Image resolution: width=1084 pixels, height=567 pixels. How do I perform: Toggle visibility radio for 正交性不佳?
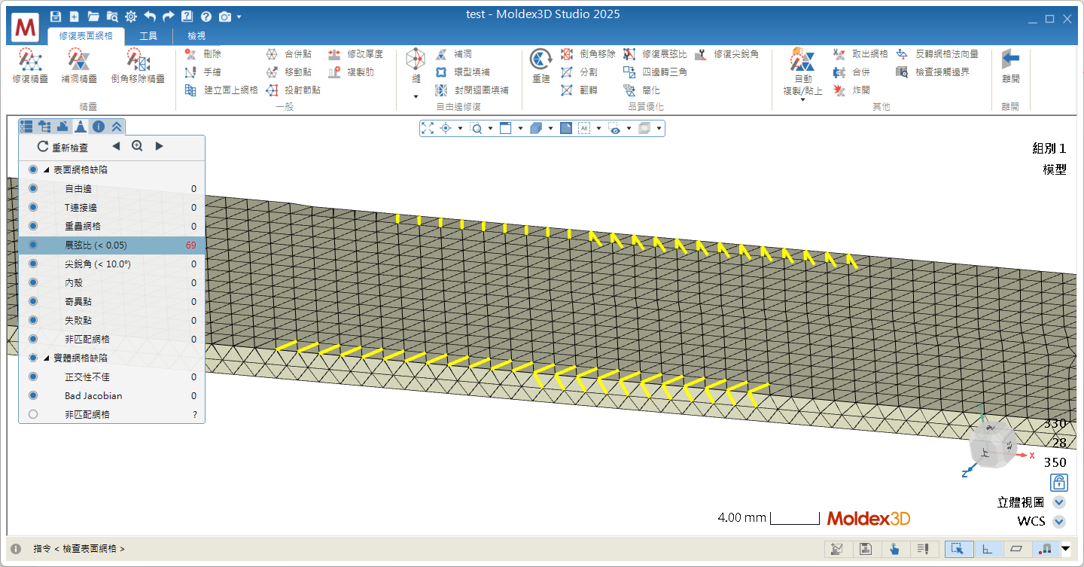pos(33,377)
